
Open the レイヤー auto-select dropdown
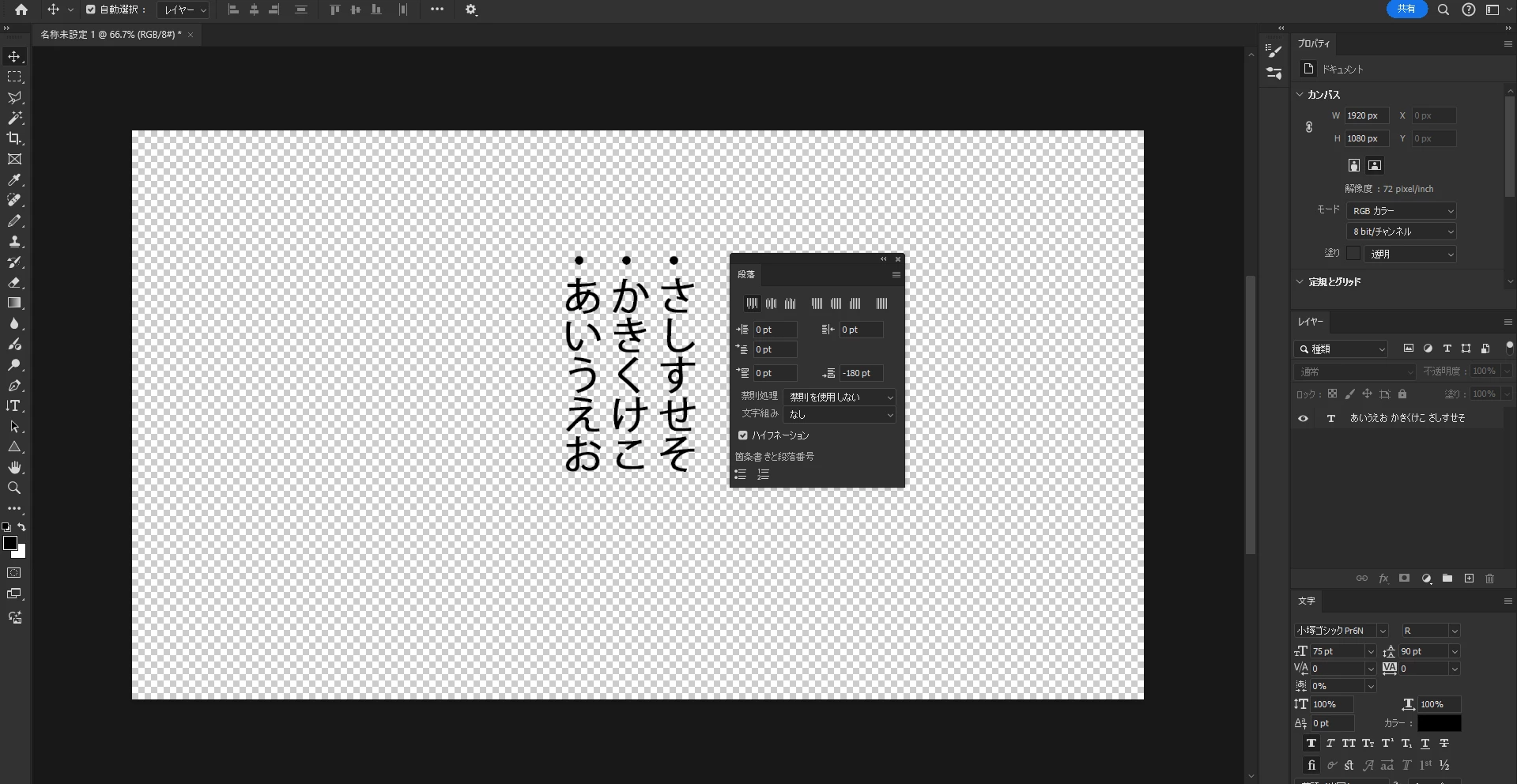coord(183,9)
